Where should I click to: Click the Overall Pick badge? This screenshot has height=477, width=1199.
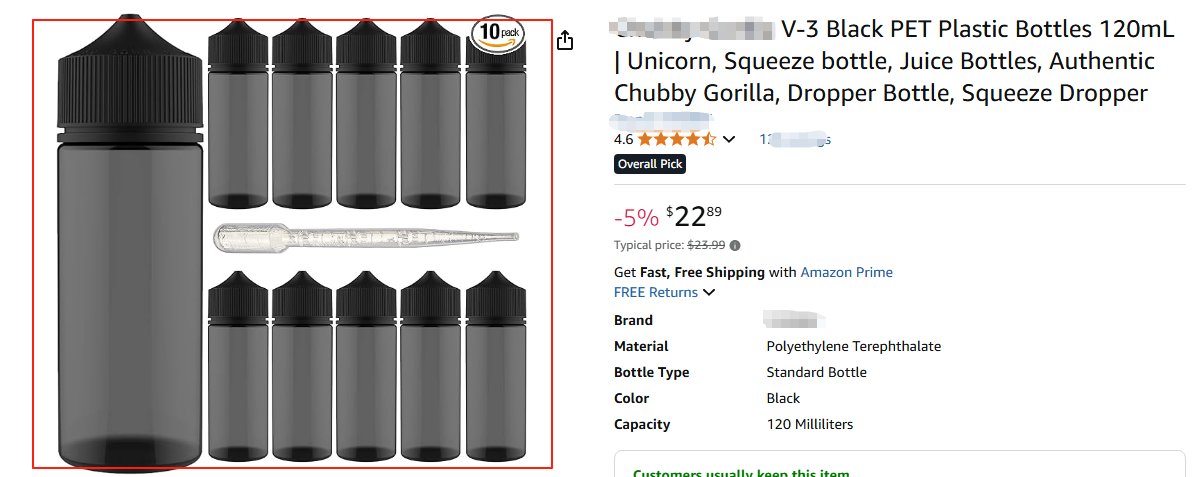point(650,164)
